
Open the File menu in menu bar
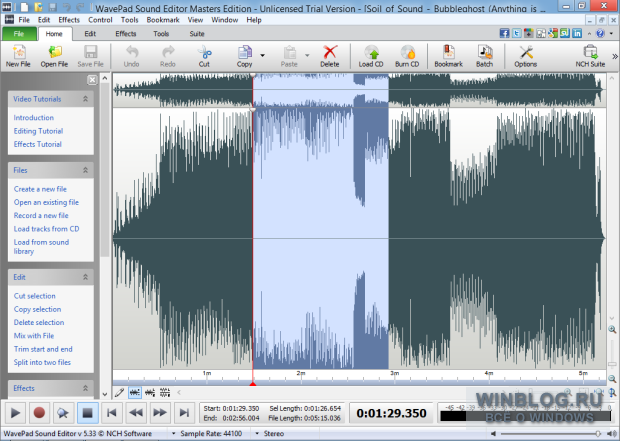(24, 20)
